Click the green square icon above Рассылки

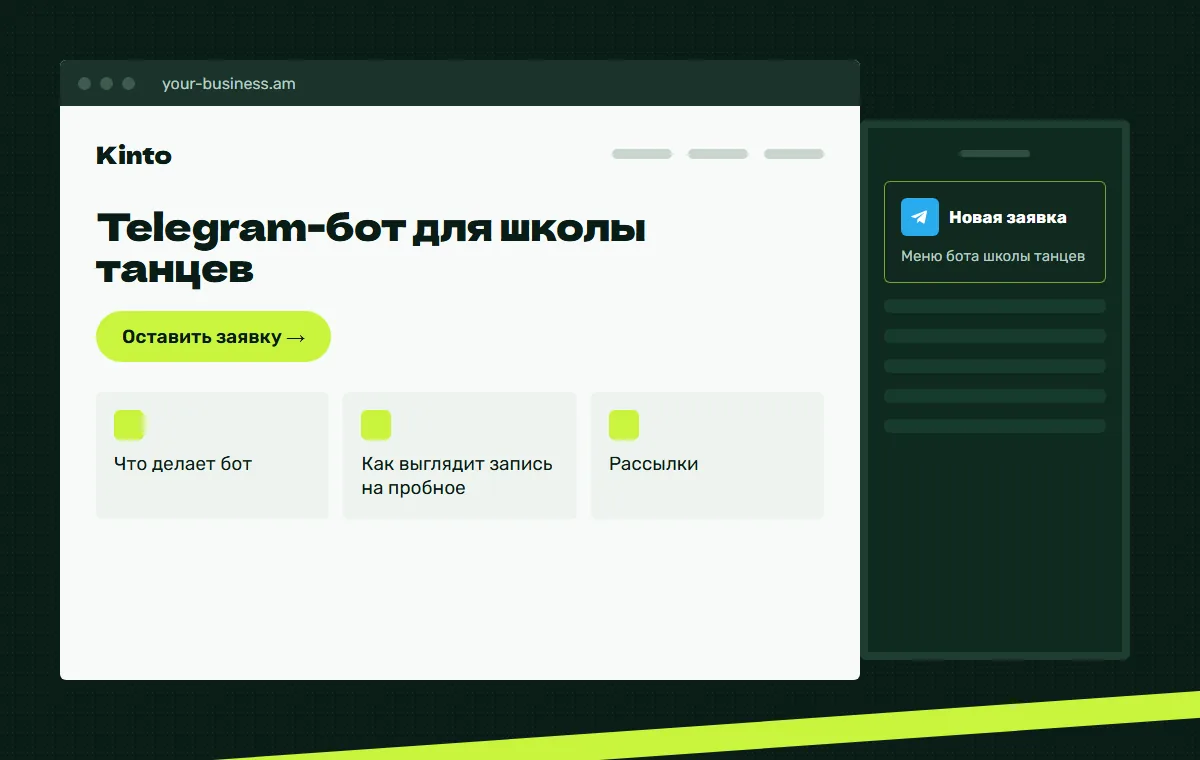[624, 425]
